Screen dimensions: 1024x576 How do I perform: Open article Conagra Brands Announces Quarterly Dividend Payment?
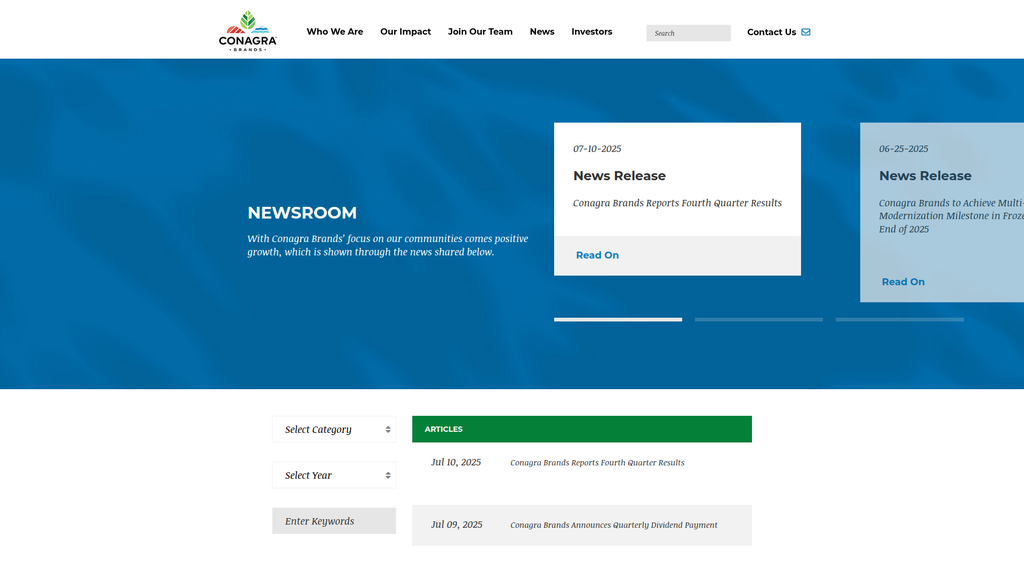pyautogui.click(x=613, y=525)
